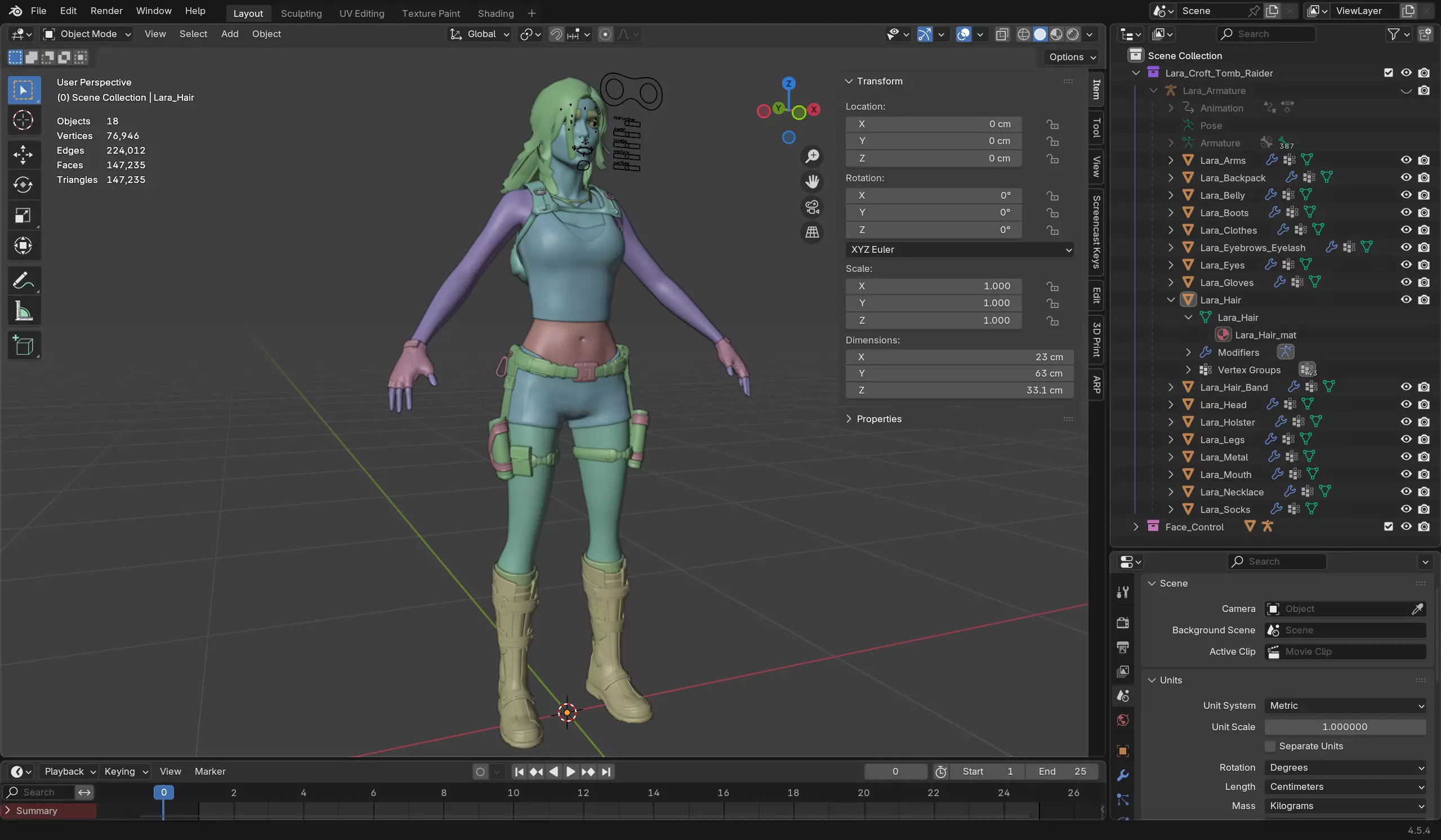This screenshot has width=1441, height=840.
Task: Toggle the camera view icon
Action: (812, 207)
